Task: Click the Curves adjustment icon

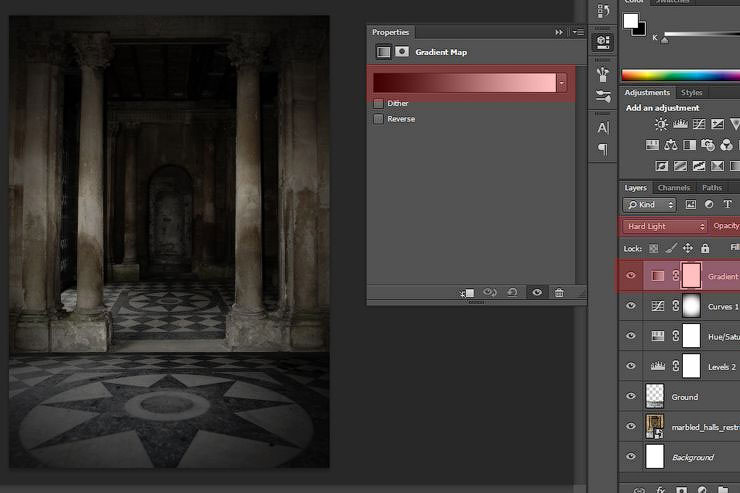Action: click(x=697, y=125)
